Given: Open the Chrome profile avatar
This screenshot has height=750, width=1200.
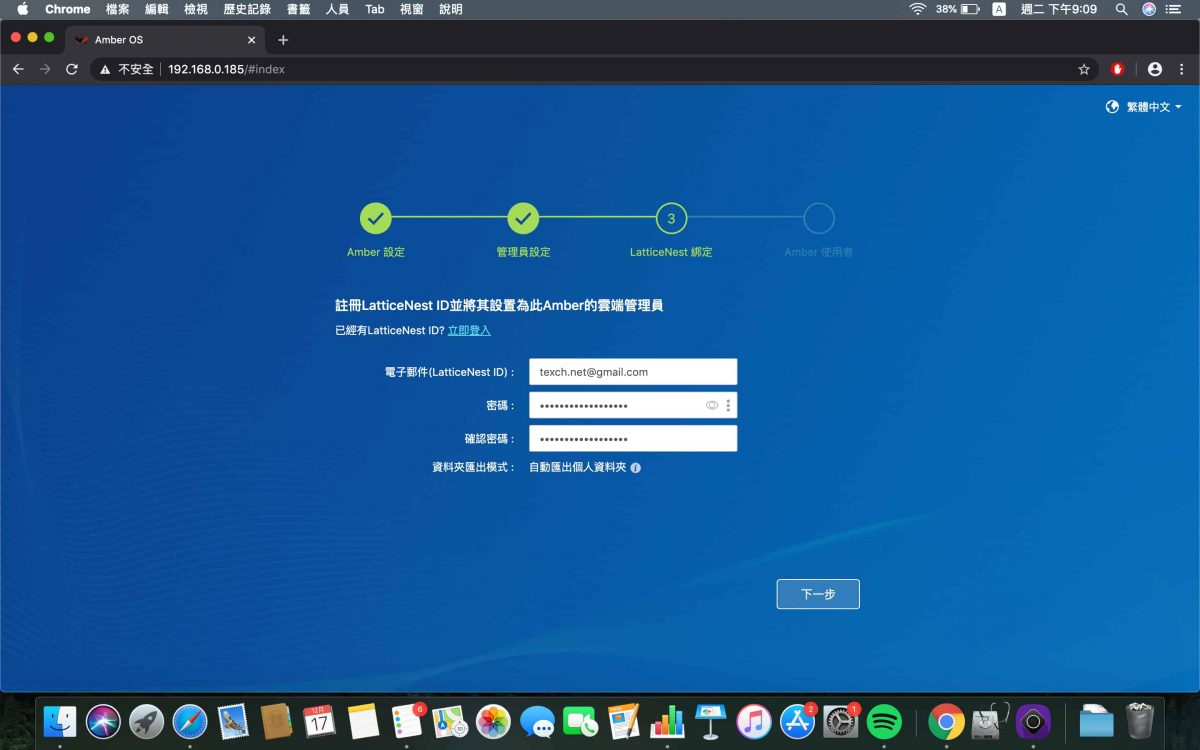Looking at the screenshot, I should tap(1155, 69).
